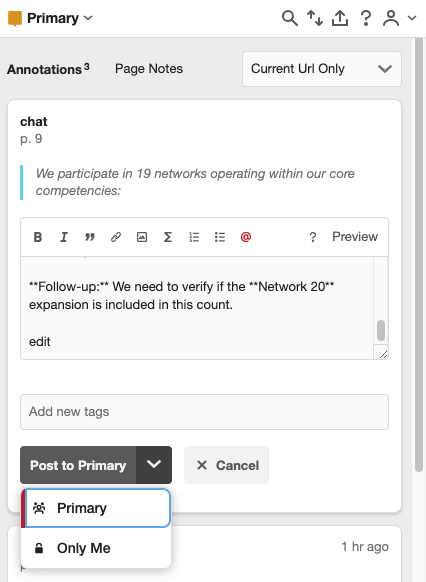Viewport: 426px width, 582px height.
Task: Click the quoted highlight text
Action: pos(195,182)
